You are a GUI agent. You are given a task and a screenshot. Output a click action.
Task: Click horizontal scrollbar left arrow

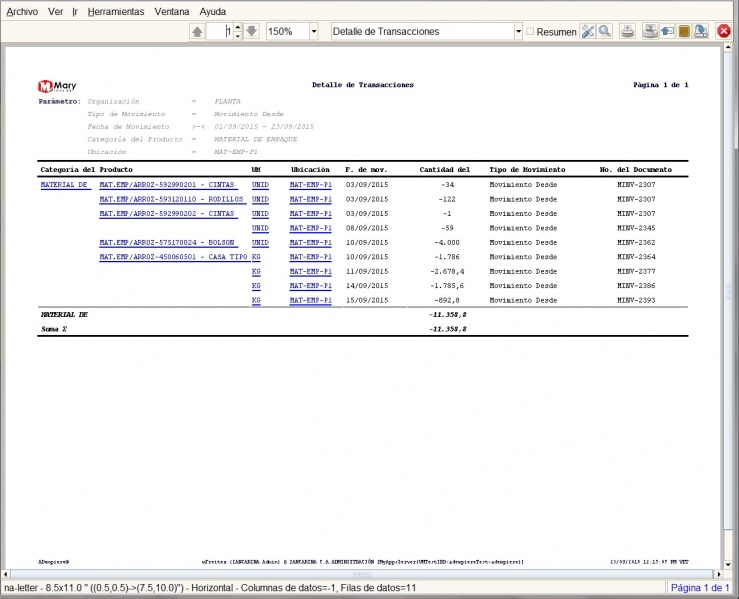coord(6,574)
